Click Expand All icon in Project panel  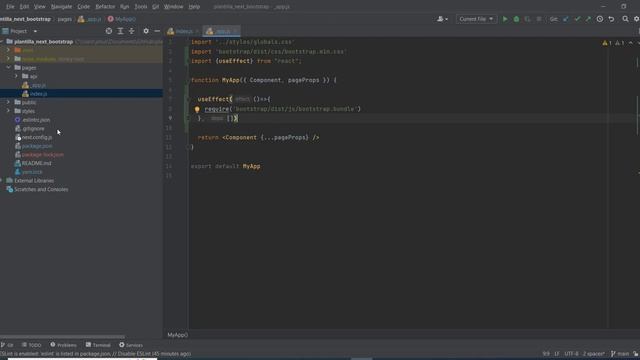(120, 31)
